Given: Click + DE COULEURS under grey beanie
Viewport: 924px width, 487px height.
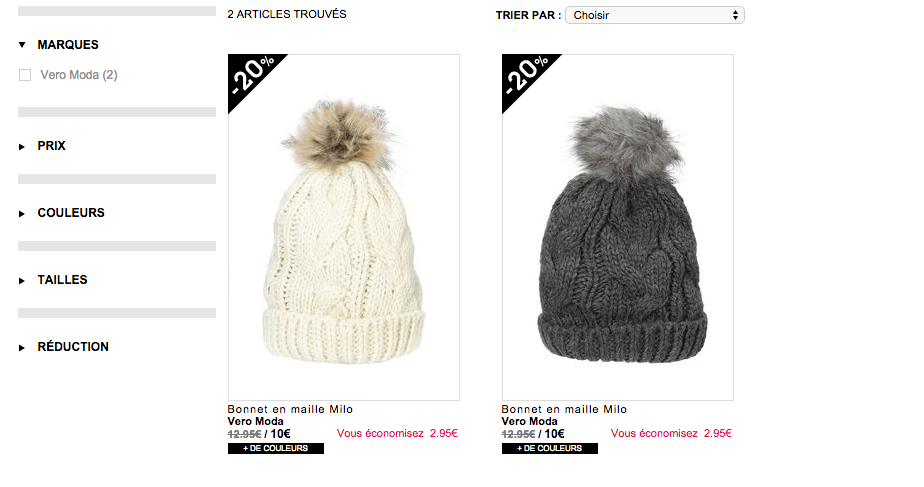Looking at the screenshot, I should pyautogui.click(x=550, y=449).
